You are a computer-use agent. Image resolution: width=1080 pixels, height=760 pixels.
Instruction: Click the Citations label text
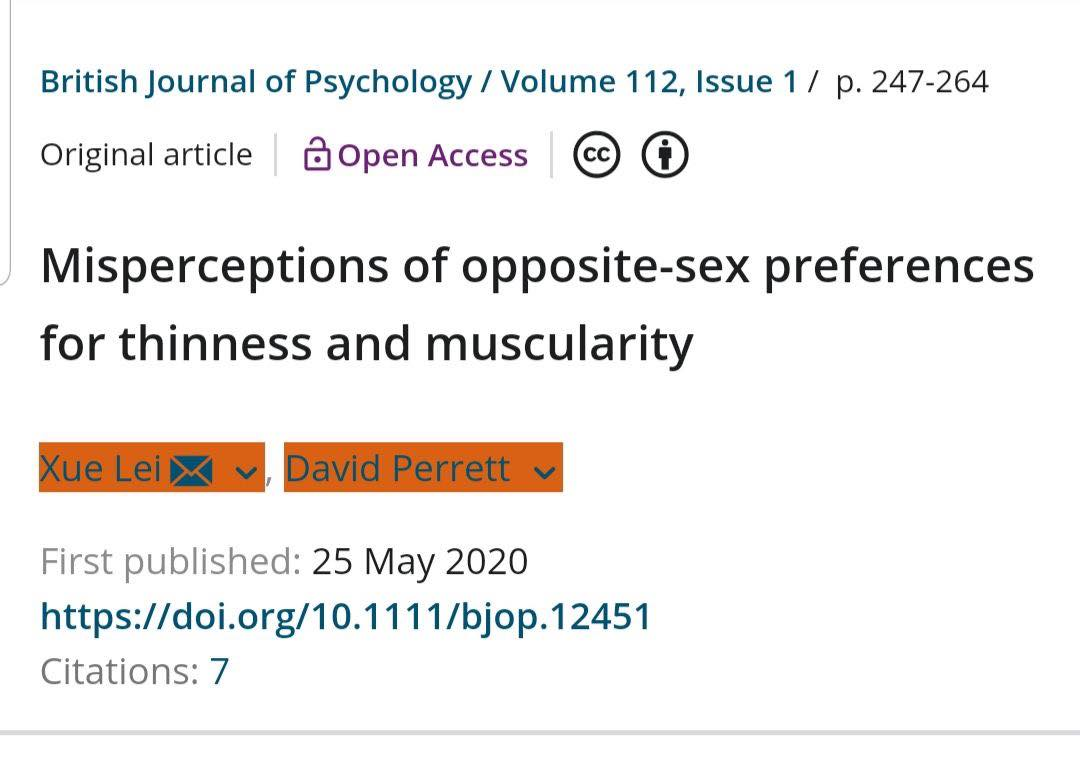click(x=120, y=671)
